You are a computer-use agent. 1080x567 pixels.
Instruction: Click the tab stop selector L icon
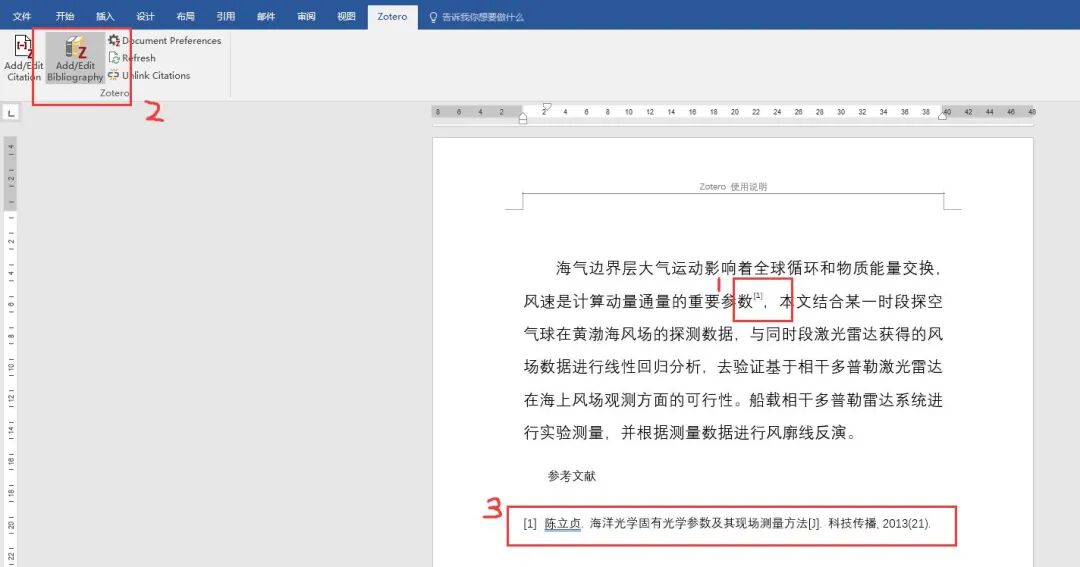pos(11,112)
